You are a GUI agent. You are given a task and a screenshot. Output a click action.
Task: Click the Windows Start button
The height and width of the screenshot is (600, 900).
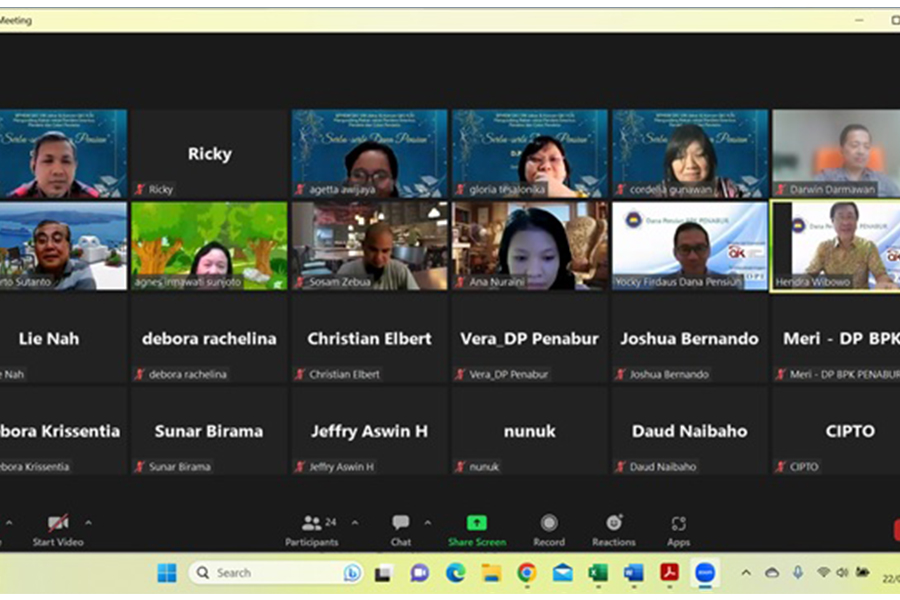pos(167,573)
